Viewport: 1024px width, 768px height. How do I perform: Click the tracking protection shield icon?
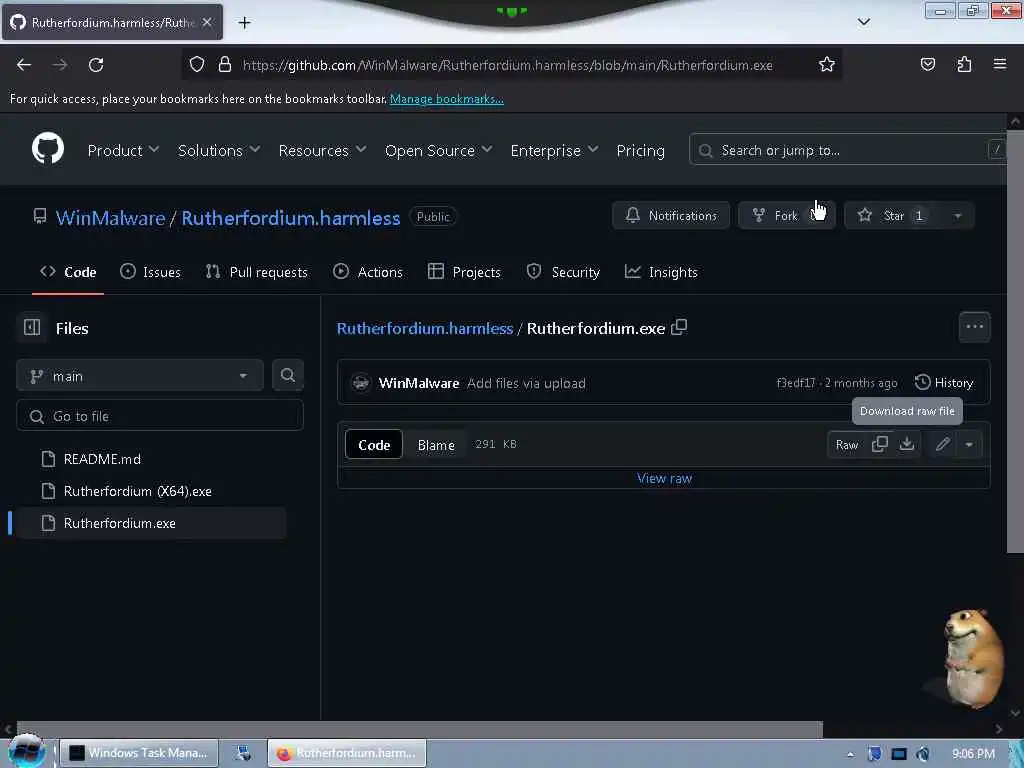[197, 65]
